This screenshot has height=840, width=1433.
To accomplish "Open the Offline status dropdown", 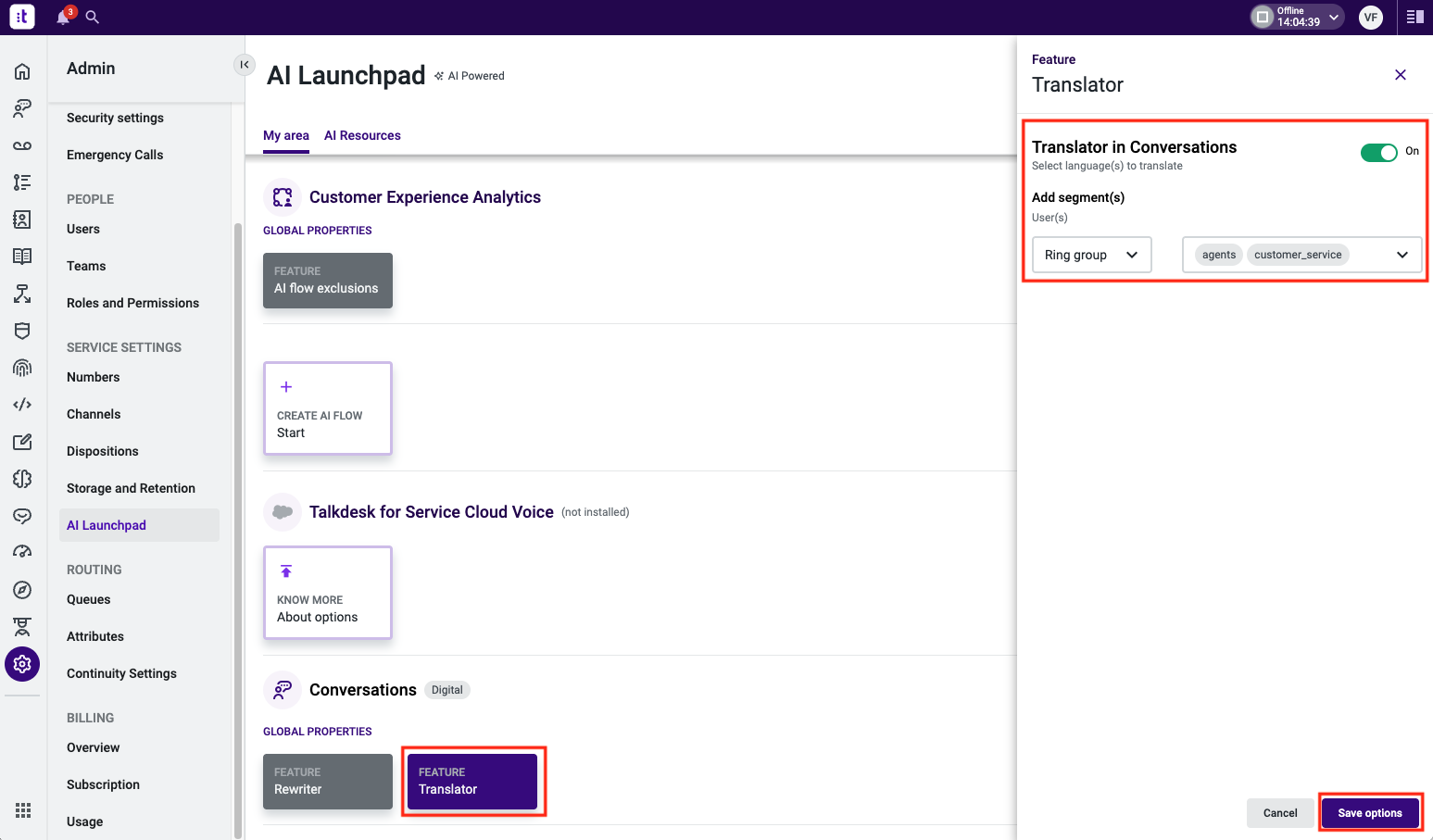I will pos(1297,17).
